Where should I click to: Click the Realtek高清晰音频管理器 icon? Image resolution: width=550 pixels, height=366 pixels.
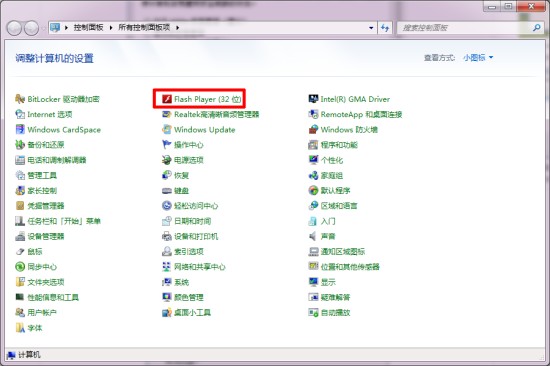click(x=167, y=114)
